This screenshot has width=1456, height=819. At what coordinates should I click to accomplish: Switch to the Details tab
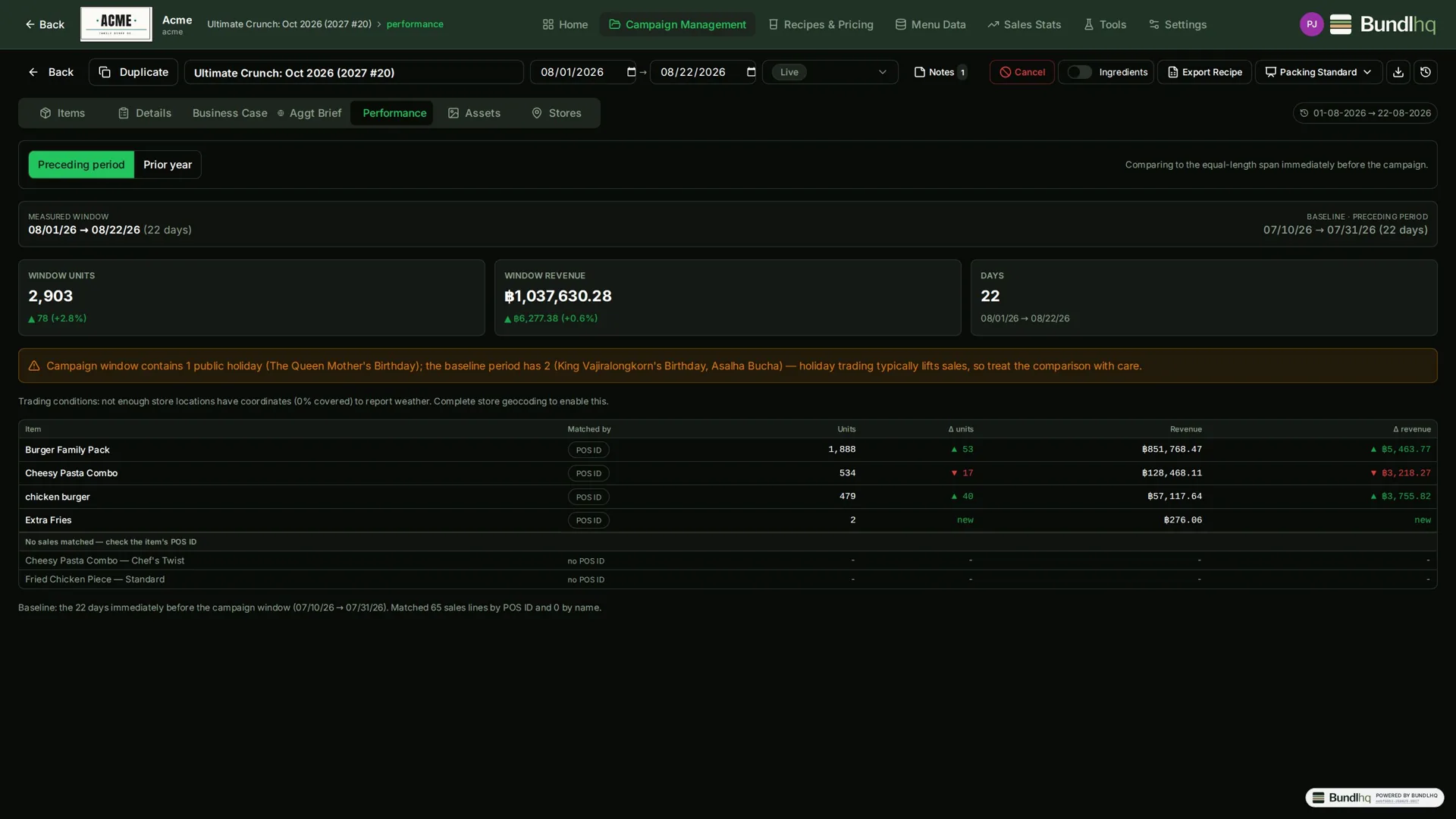(x=145, y=113)
